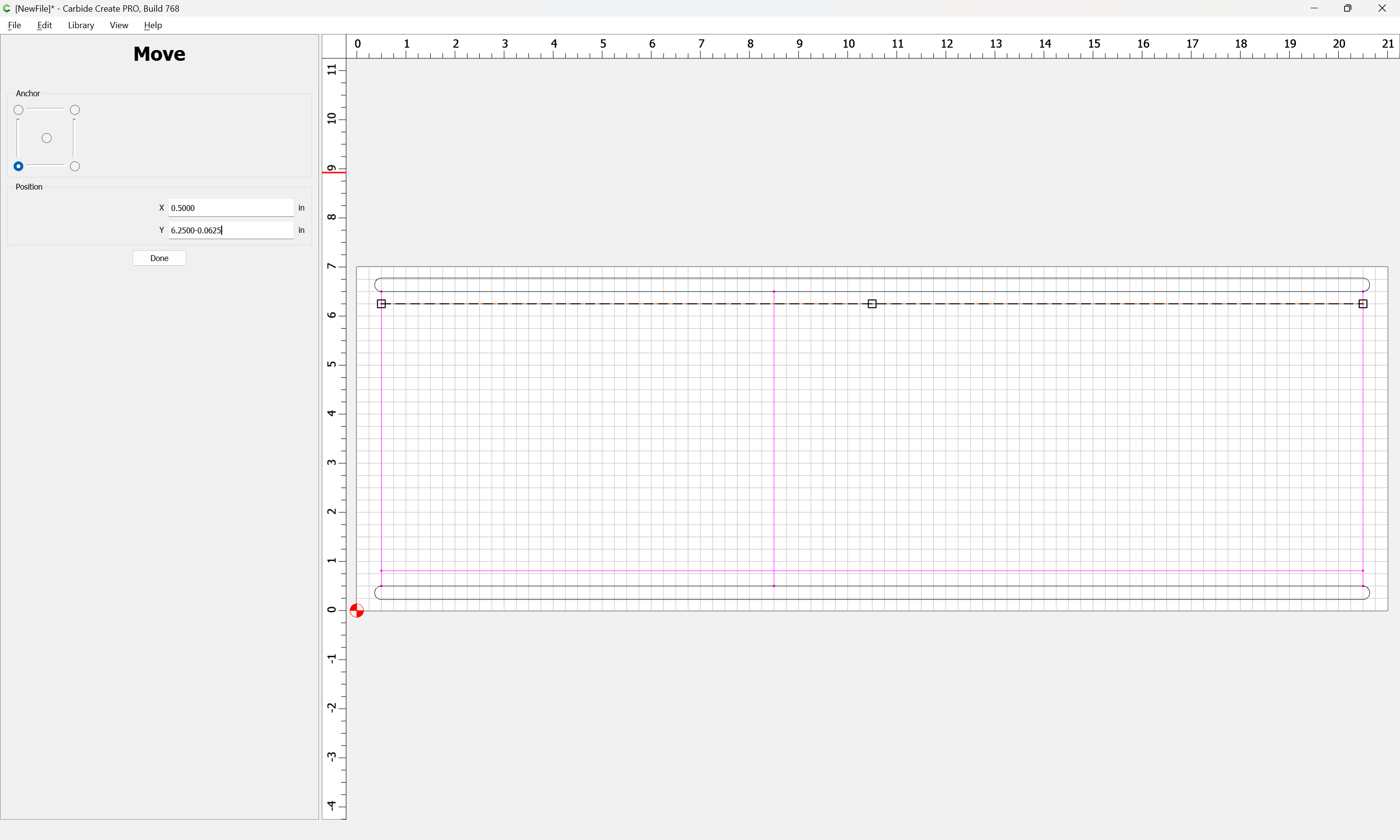The width and height of the screenshot is (1400, 840).
Task: Click the middle square handle of selected line
Action: point(872,304)
